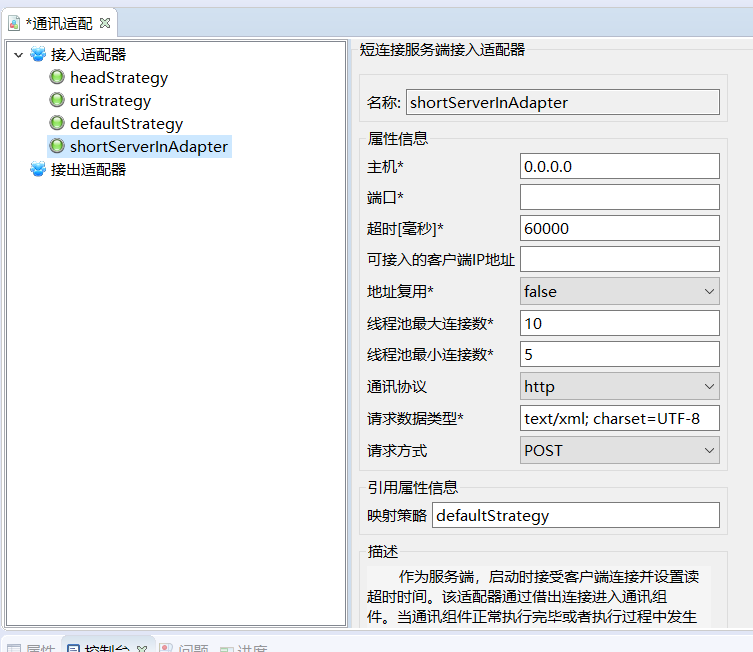Switch to the 问题 tab
Image resolution: width=753 pixels, height=652 pixels.
point(192,648)
